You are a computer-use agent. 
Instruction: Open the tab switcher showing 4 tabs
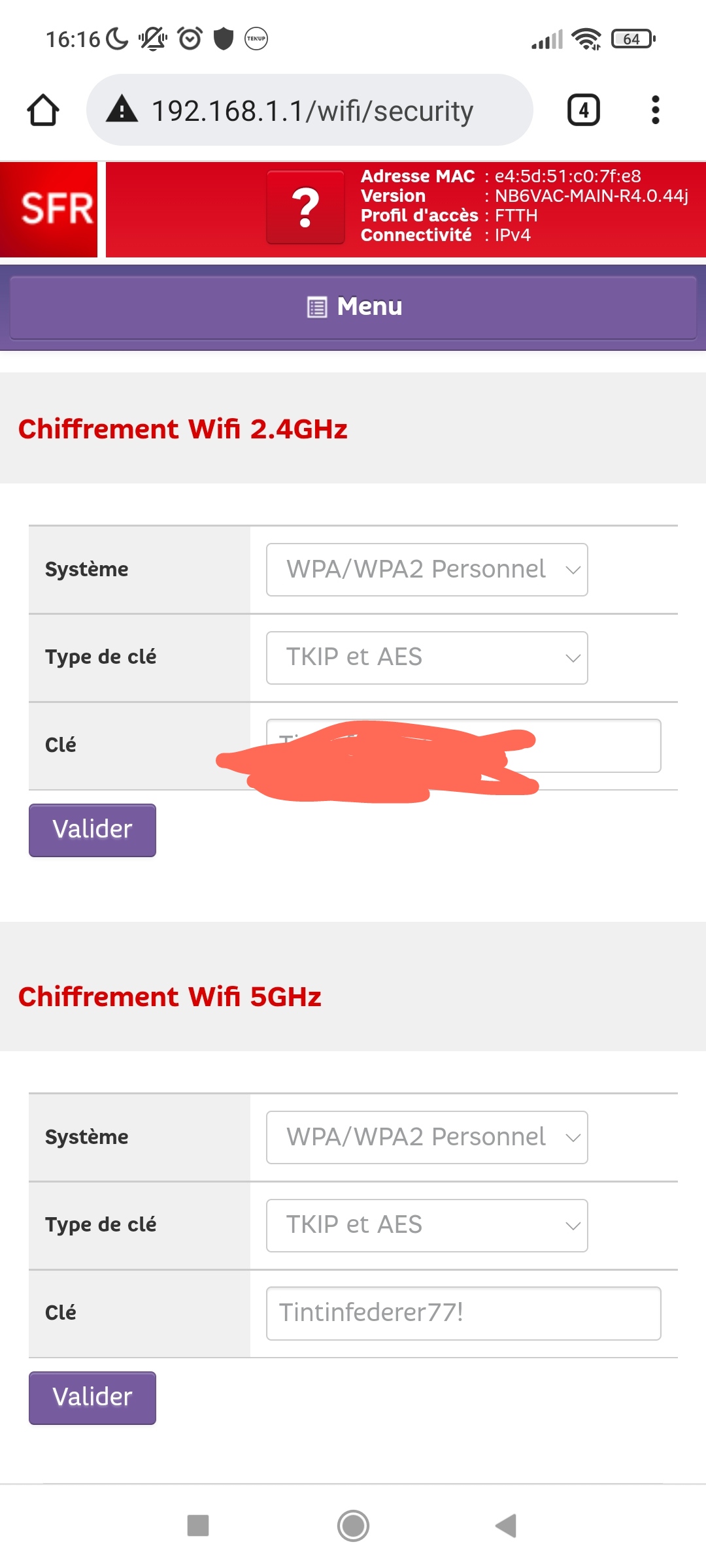(x=583, y=110)
